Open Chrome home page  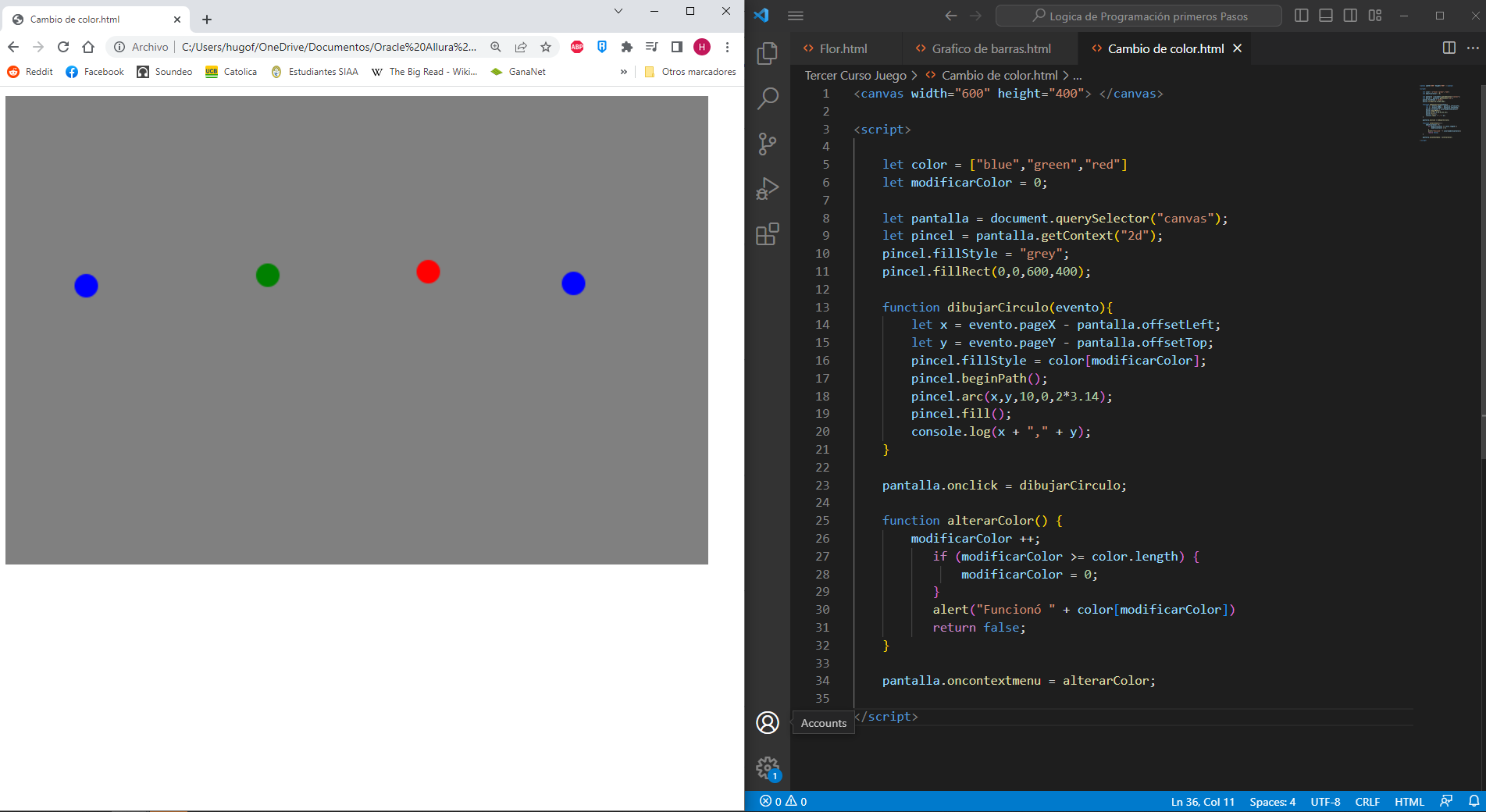[x=88, y=47]
